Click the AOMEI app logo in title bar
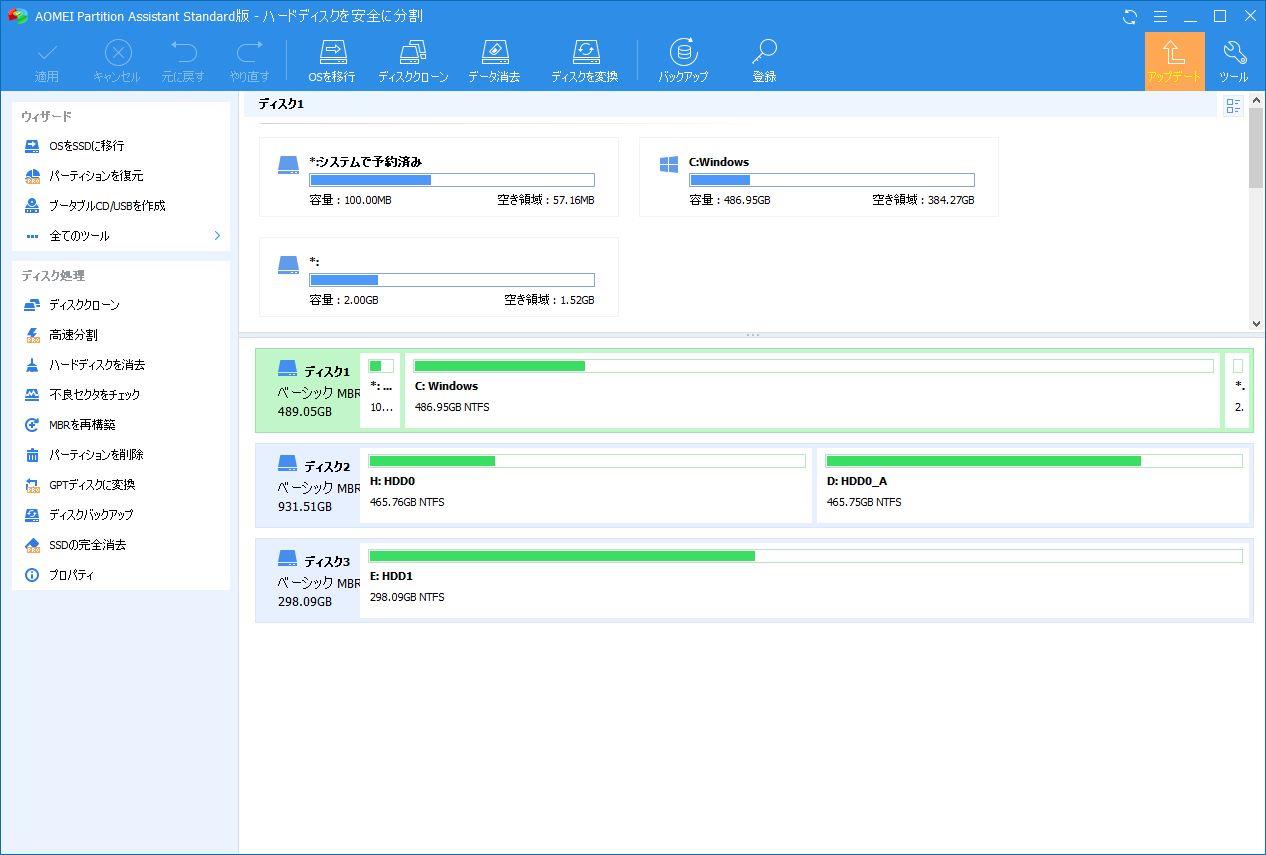Viewport: 1266px width, 855px height. pyautogui.click(x=17, y=16)
